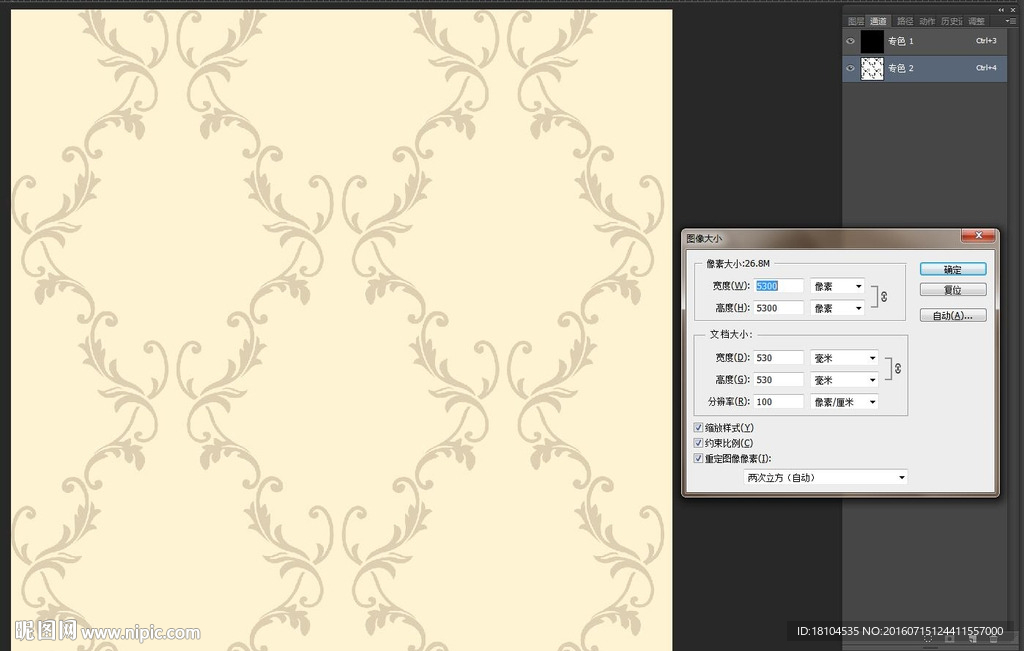This screenshot has height=651, width=1024.
Task: Switch to the 图层 tab
Action: (x=856, y=21)
